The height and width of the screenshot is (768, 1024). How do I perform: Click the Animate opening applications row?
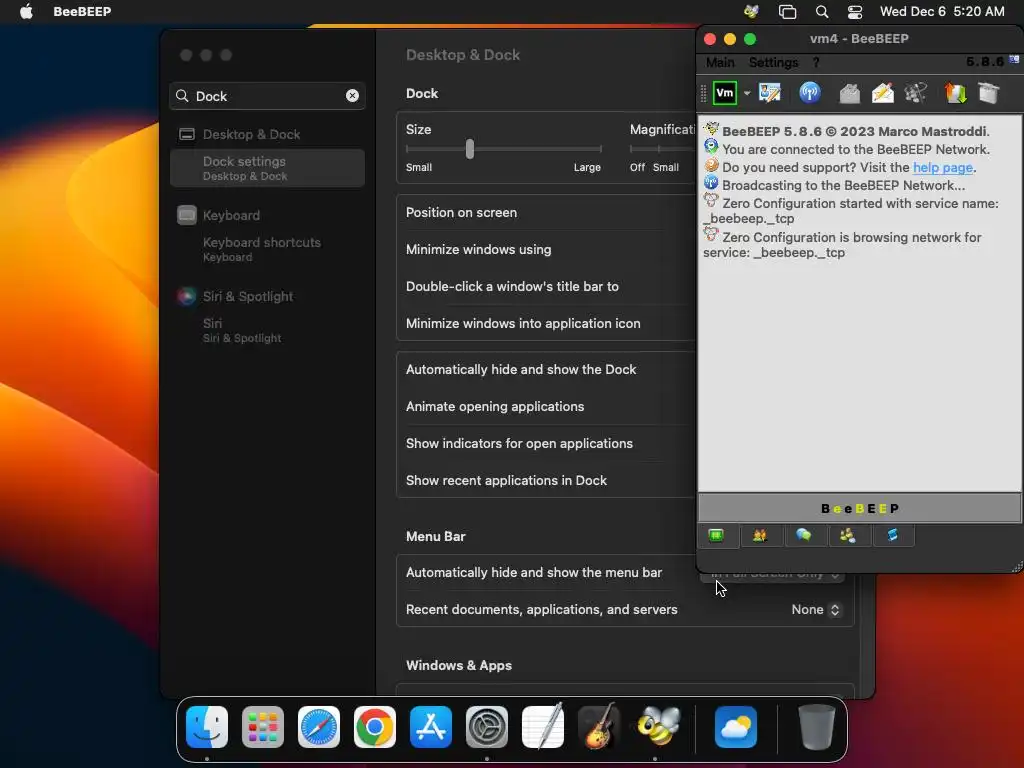(546, 406)
